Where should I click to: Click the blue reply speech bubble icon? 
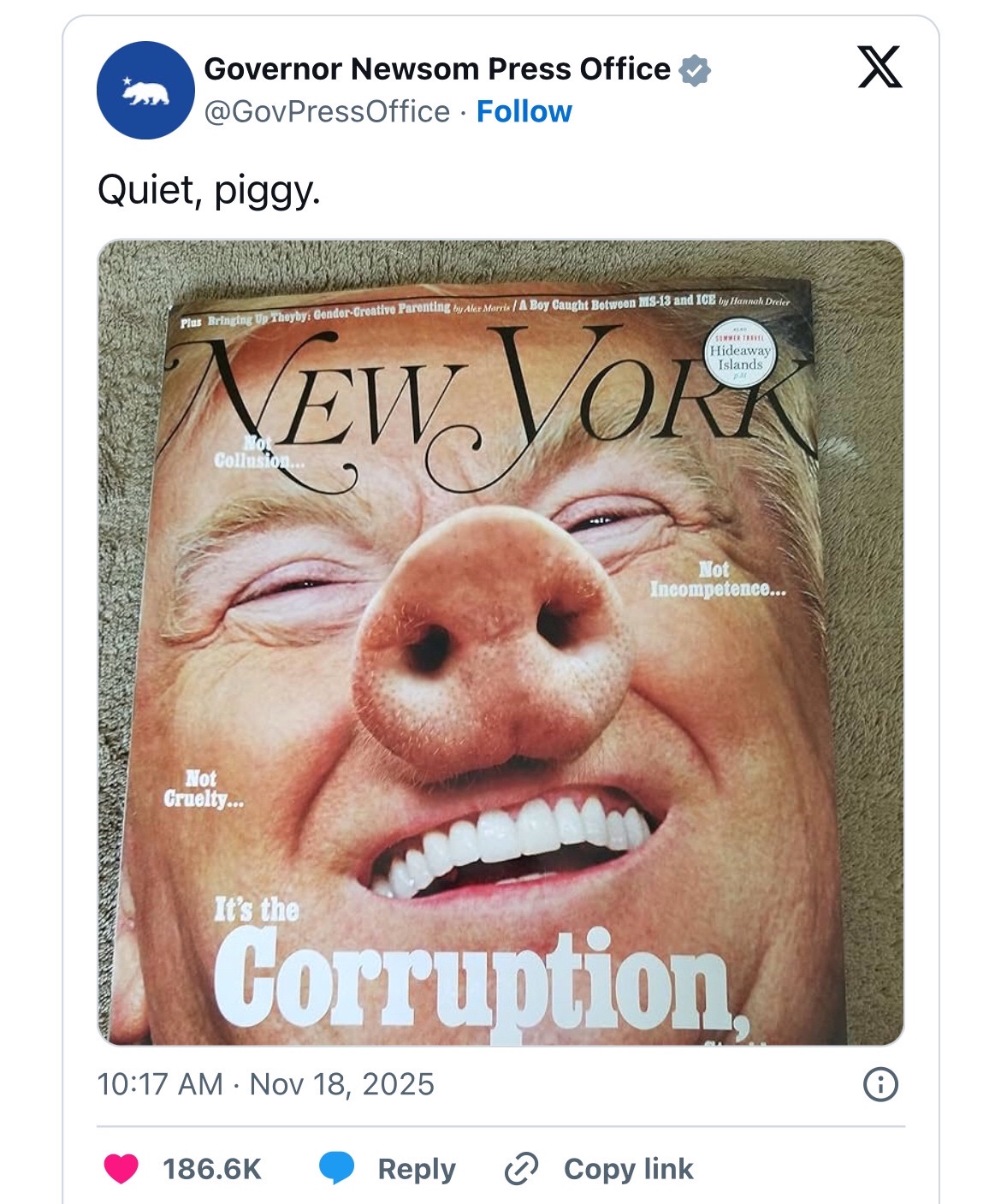tap(337, 1168)
